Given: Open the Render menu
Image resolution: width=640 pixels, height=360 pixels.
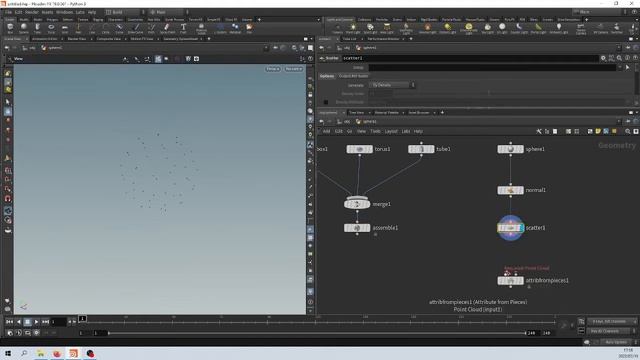Looking at the screenshot, I should (x=31, y=12).
